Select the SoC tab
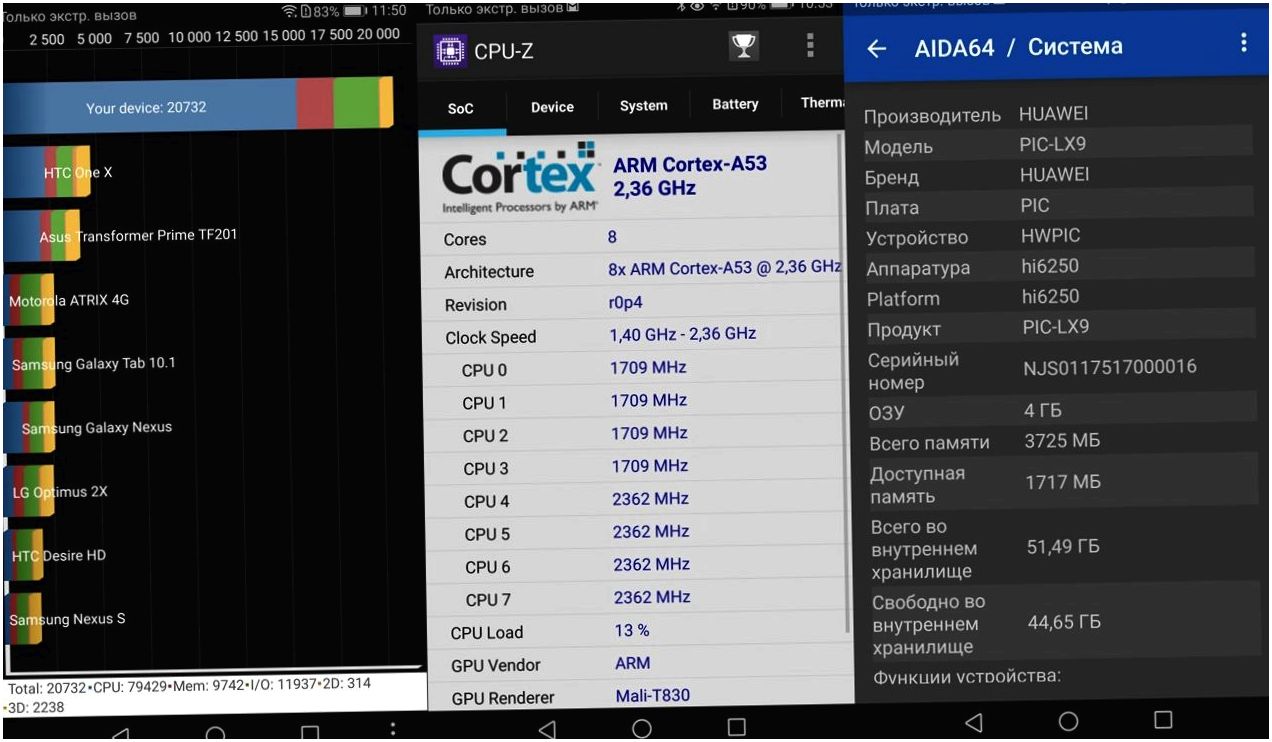 tap(461, 108)
